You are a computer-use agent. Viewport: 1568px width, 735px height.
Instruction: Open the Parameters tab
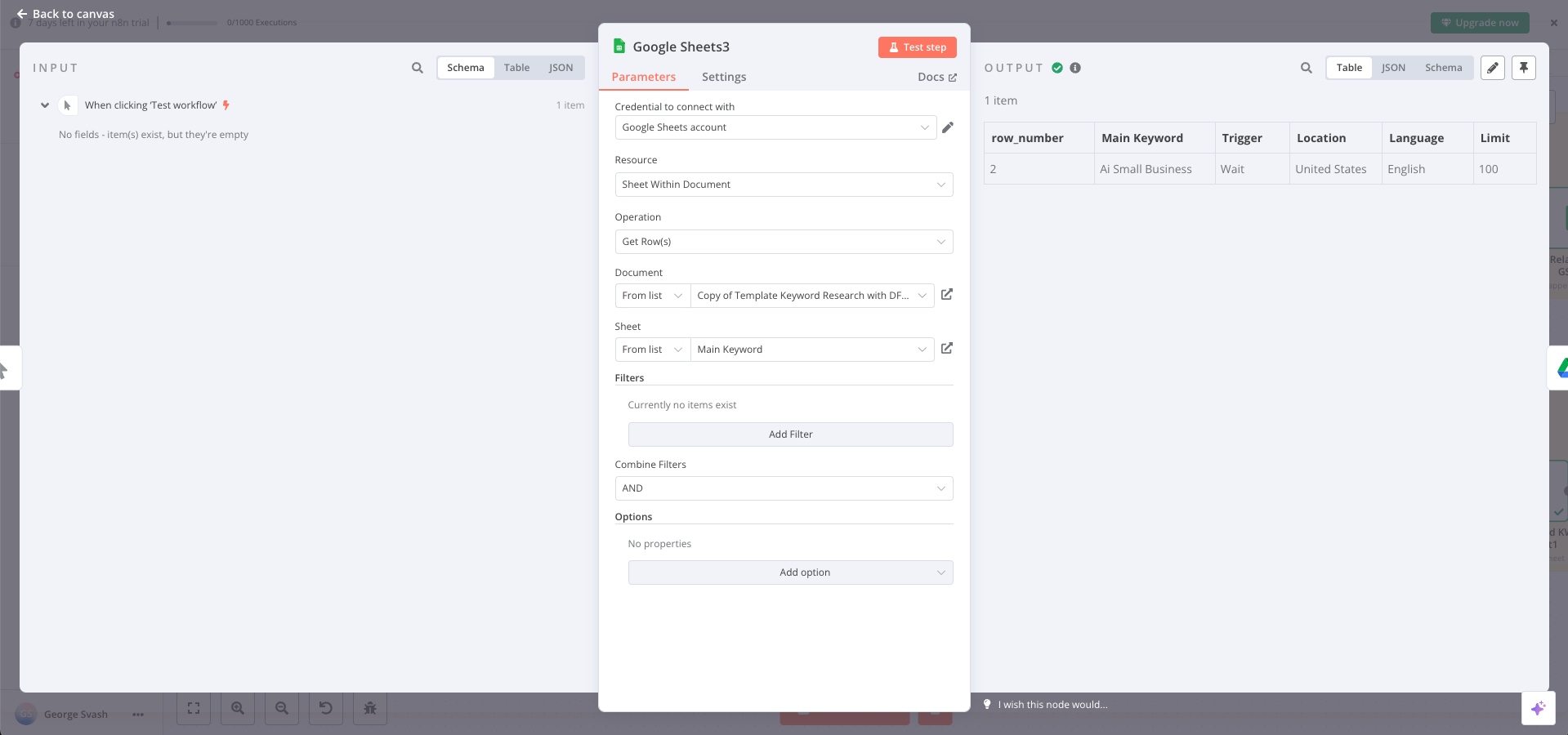coord(644,77)
